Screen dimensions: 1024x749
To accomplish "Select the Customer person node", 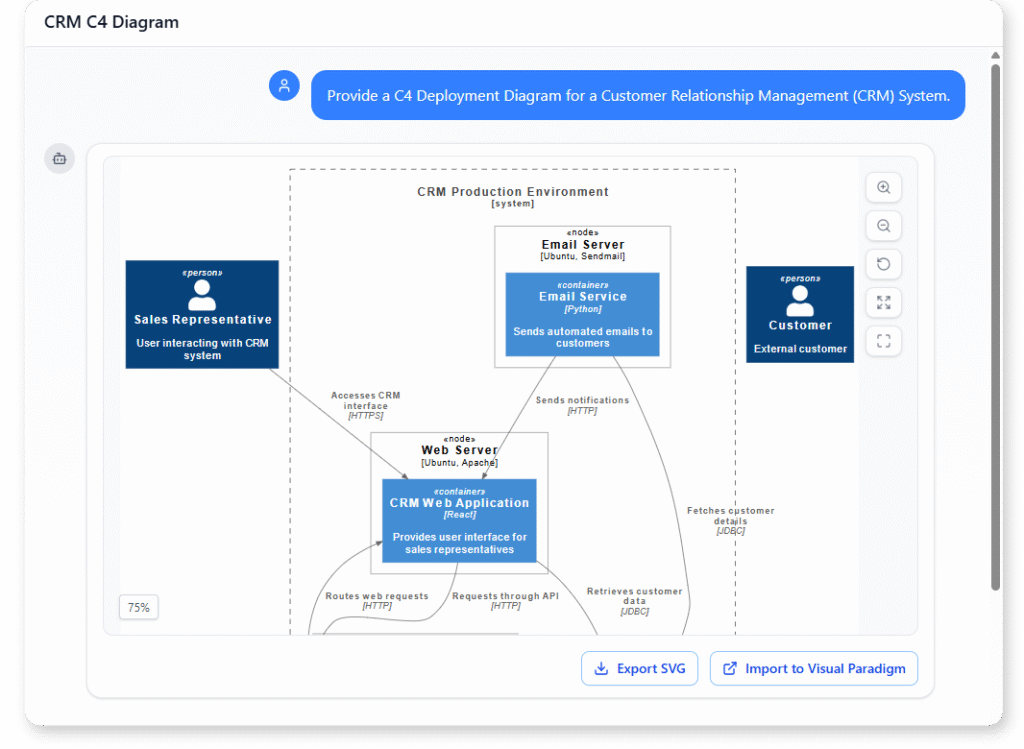I will click(x=799, y=313).
